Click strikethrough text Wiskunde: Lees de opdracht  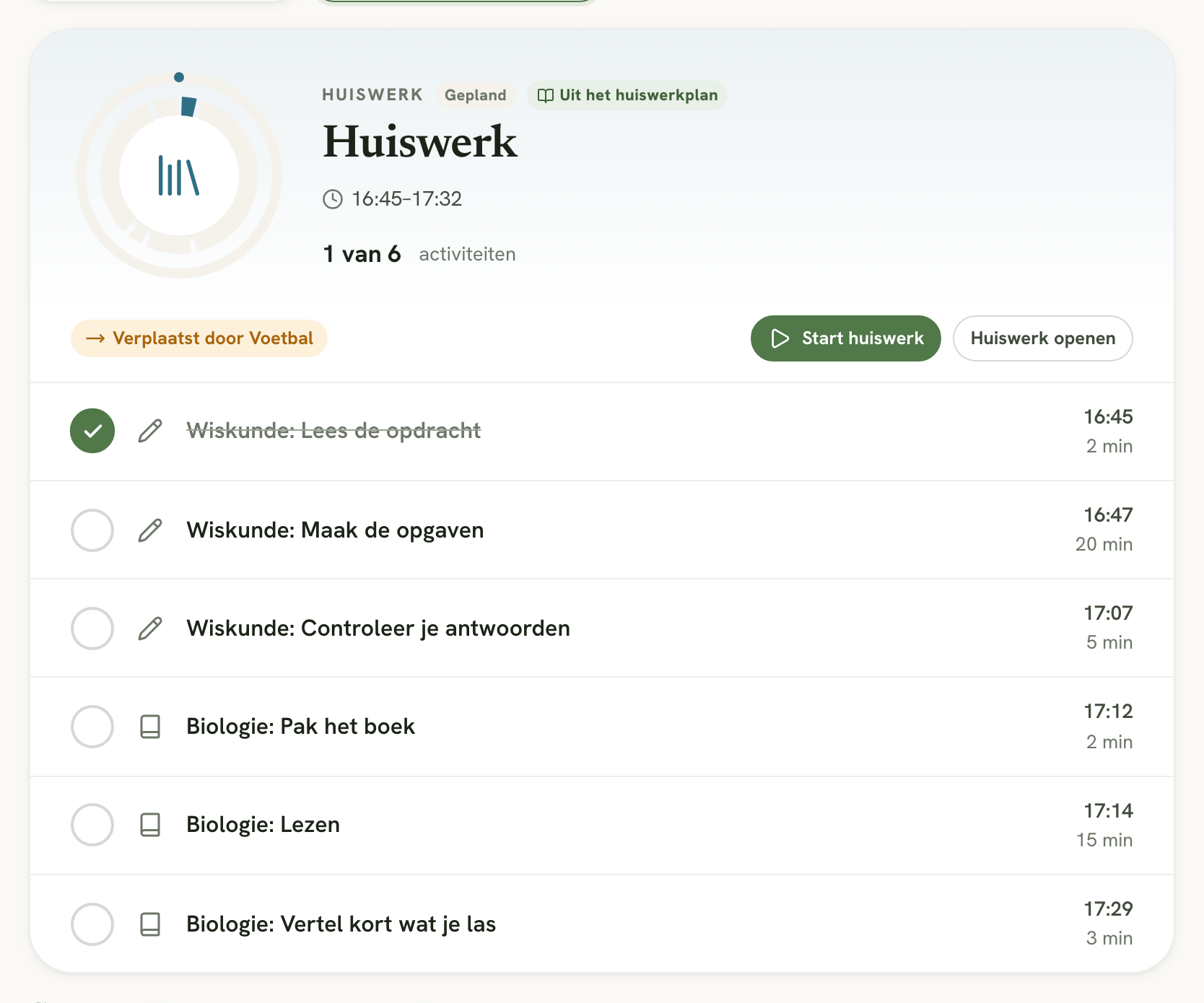[x=333, y=431]
